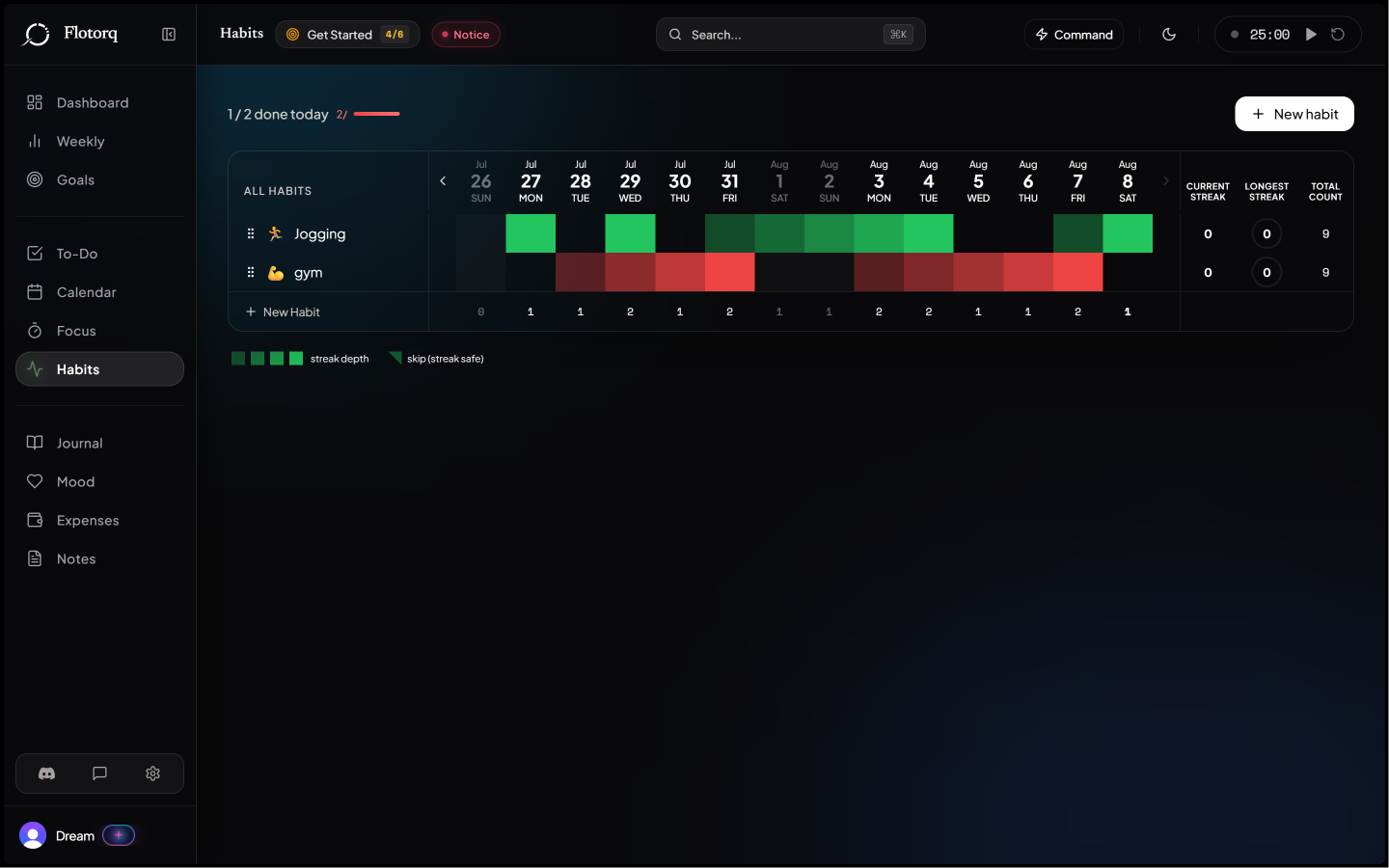Open Mood in sidebar
1389x868 pixels.
pos(99,482)
